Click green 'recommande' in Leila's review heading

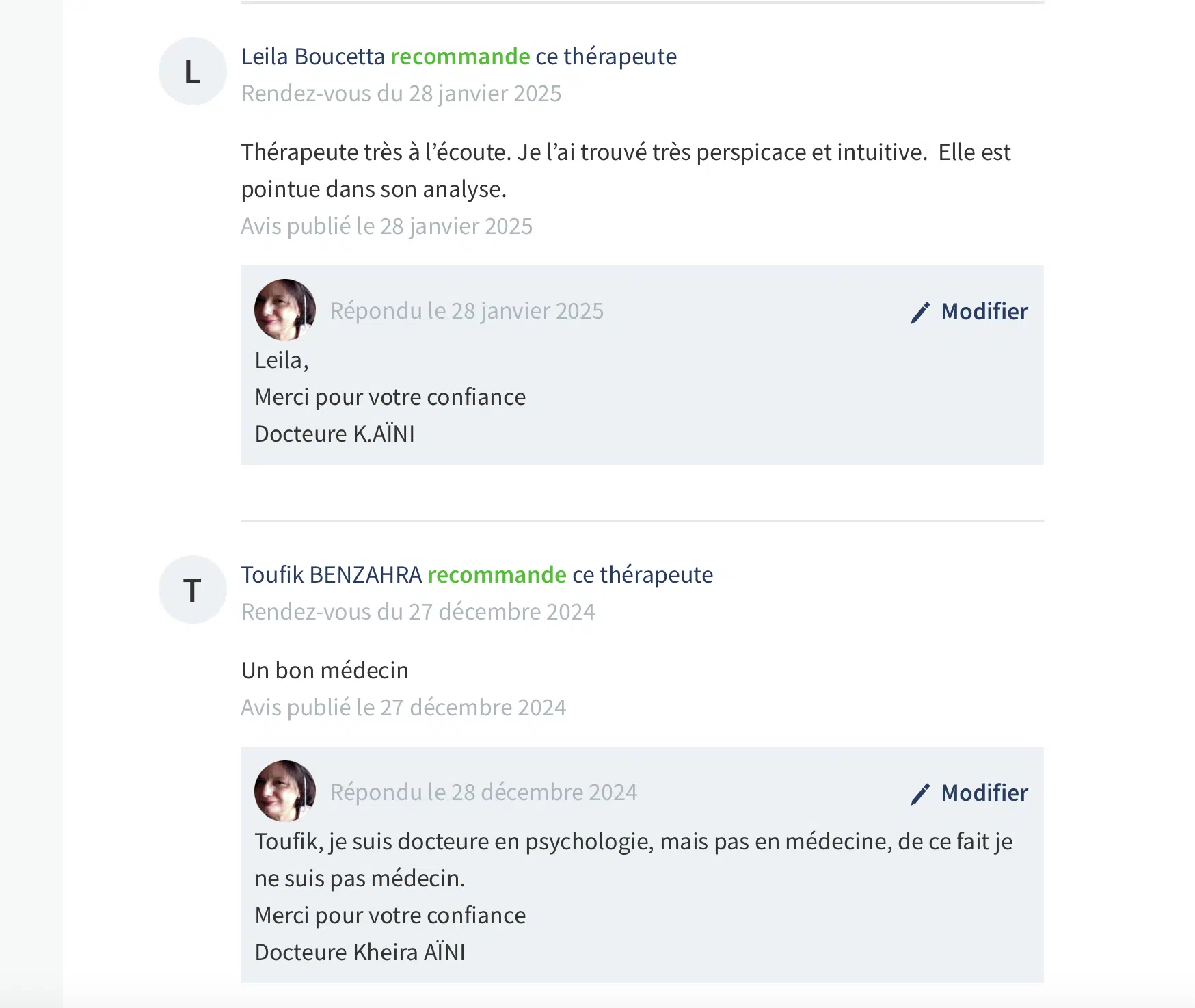coord(460,56)
